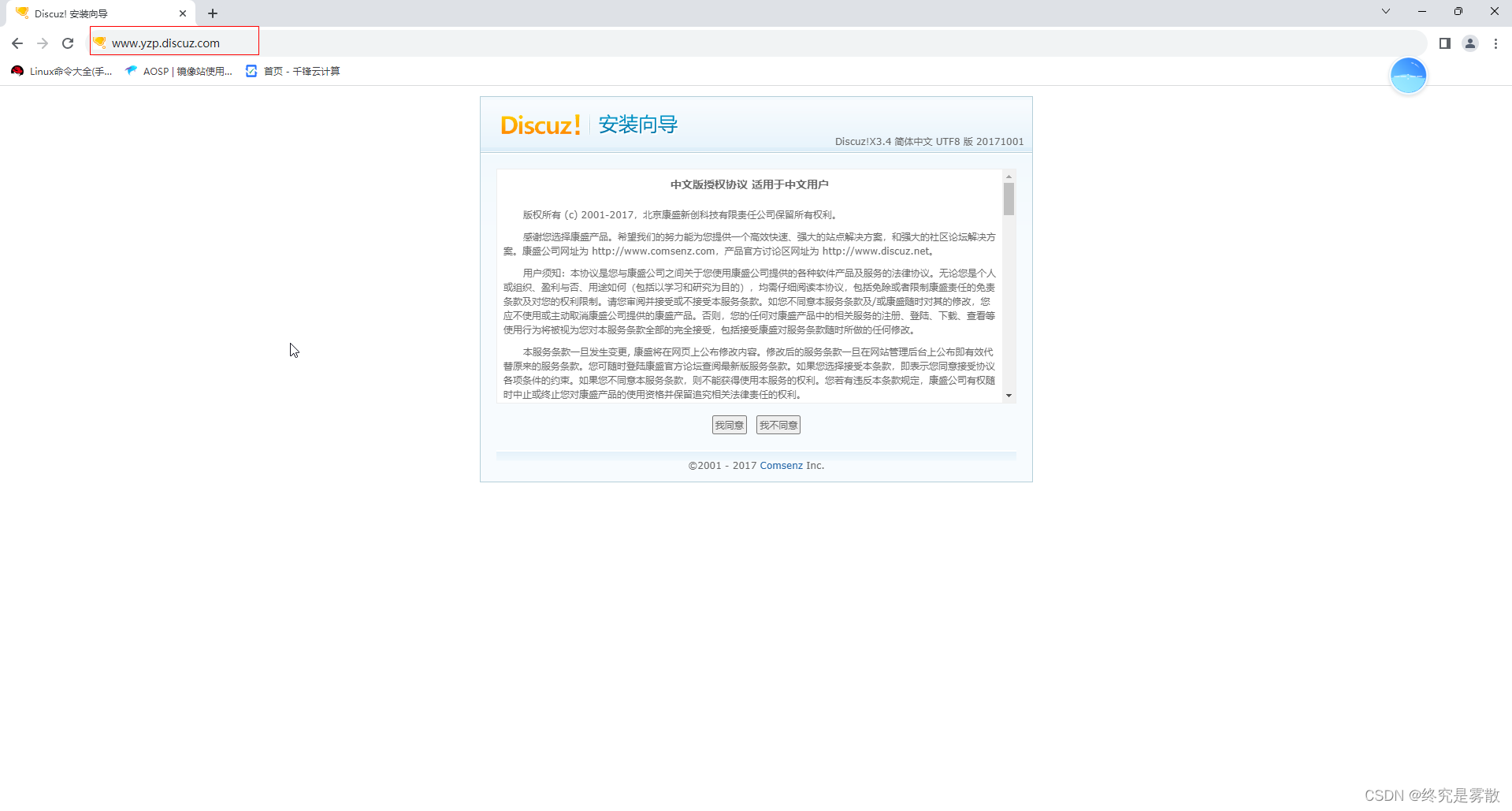Image resolution: width=1512 pixels, height=811 pixels.
Task: Open the AOSP 镜像站使用 bookmark
Action: tap(179, 71)
